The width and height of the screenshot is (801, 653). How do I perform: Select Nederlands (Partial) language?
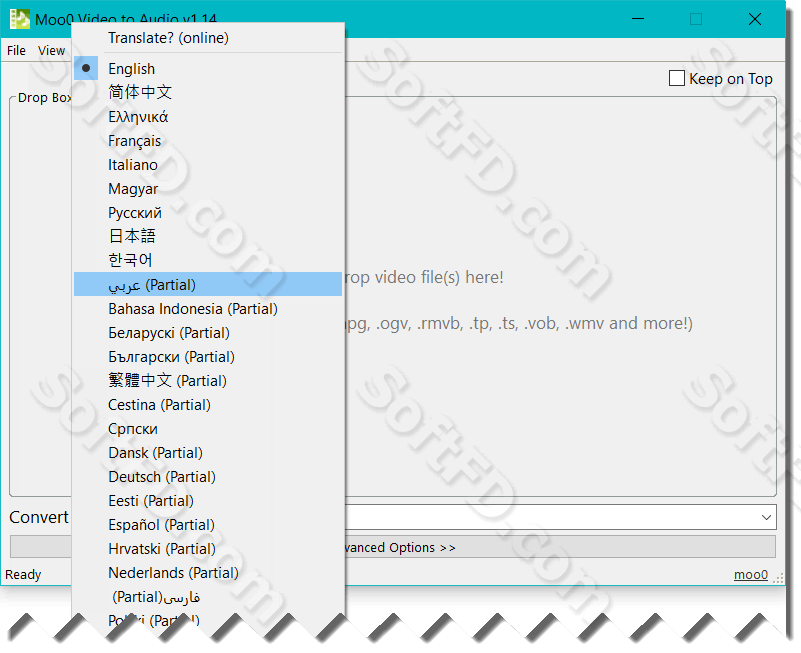click(x=208, y=572)
